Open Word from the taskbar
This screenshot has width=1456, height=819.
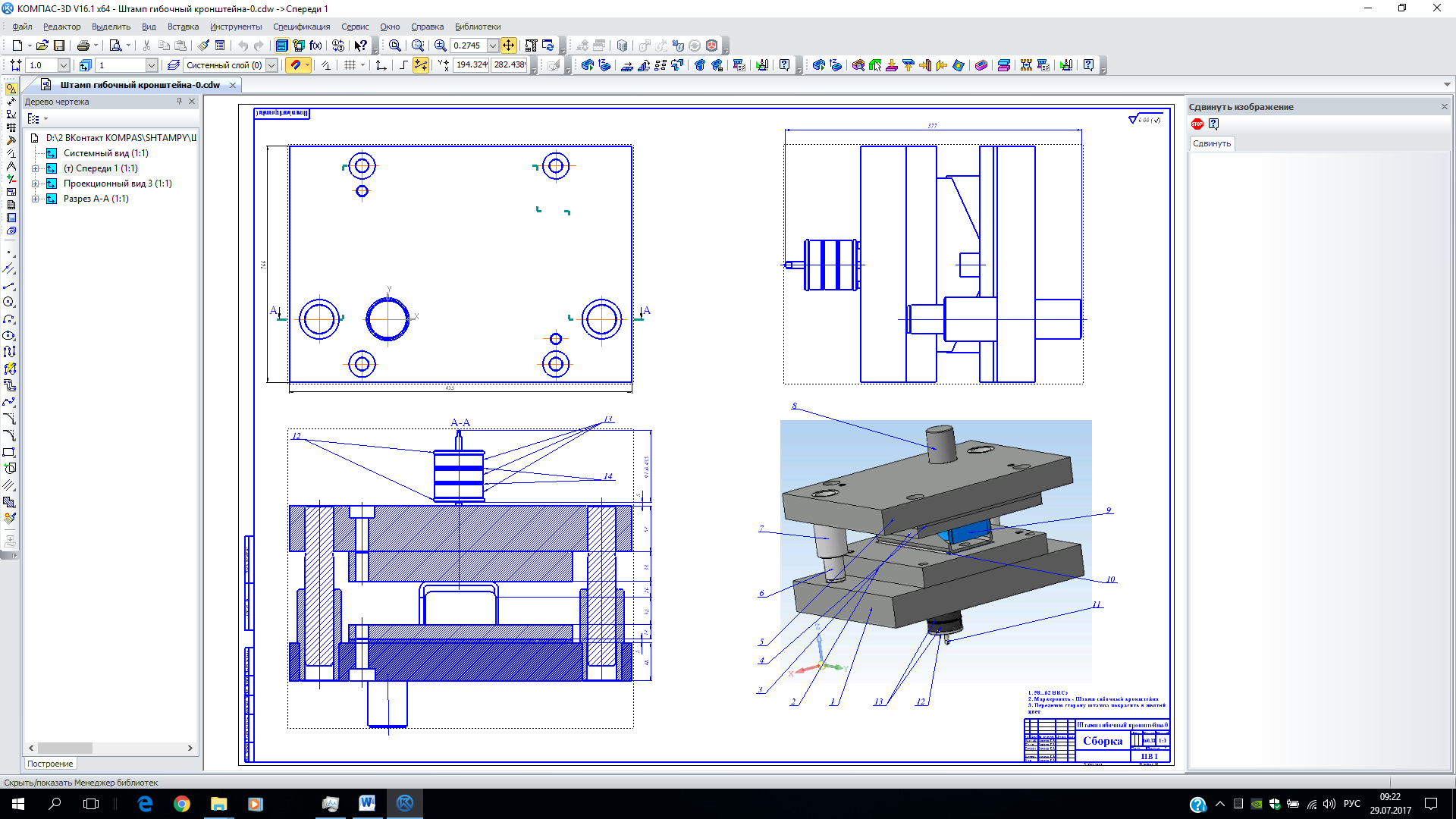(368, 804)
